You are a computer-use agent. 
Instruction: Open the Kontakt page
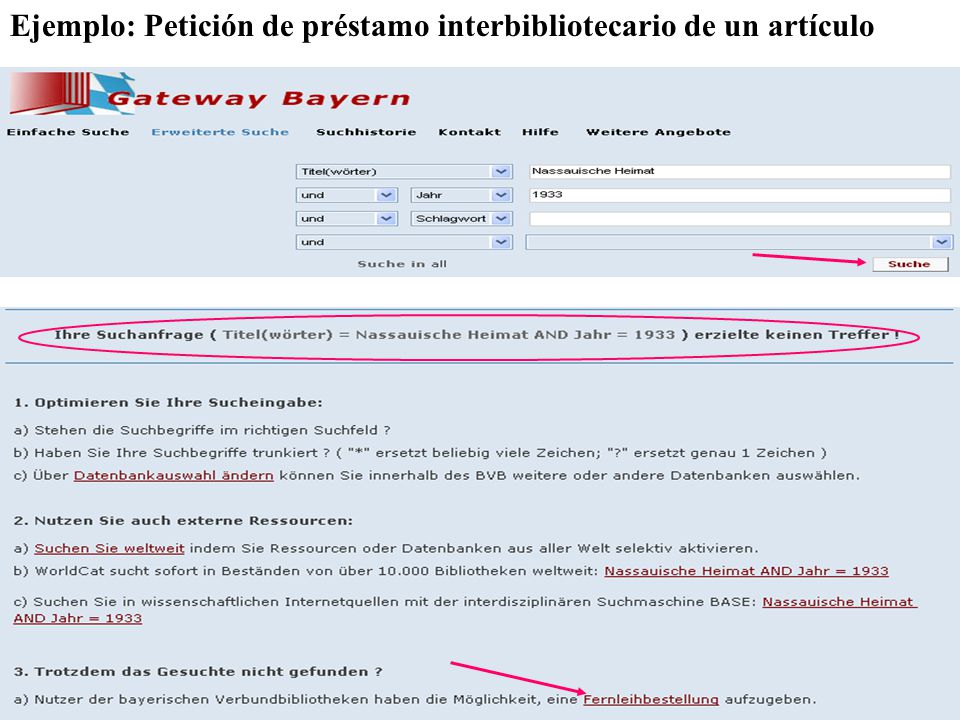(x=470, y=132)
